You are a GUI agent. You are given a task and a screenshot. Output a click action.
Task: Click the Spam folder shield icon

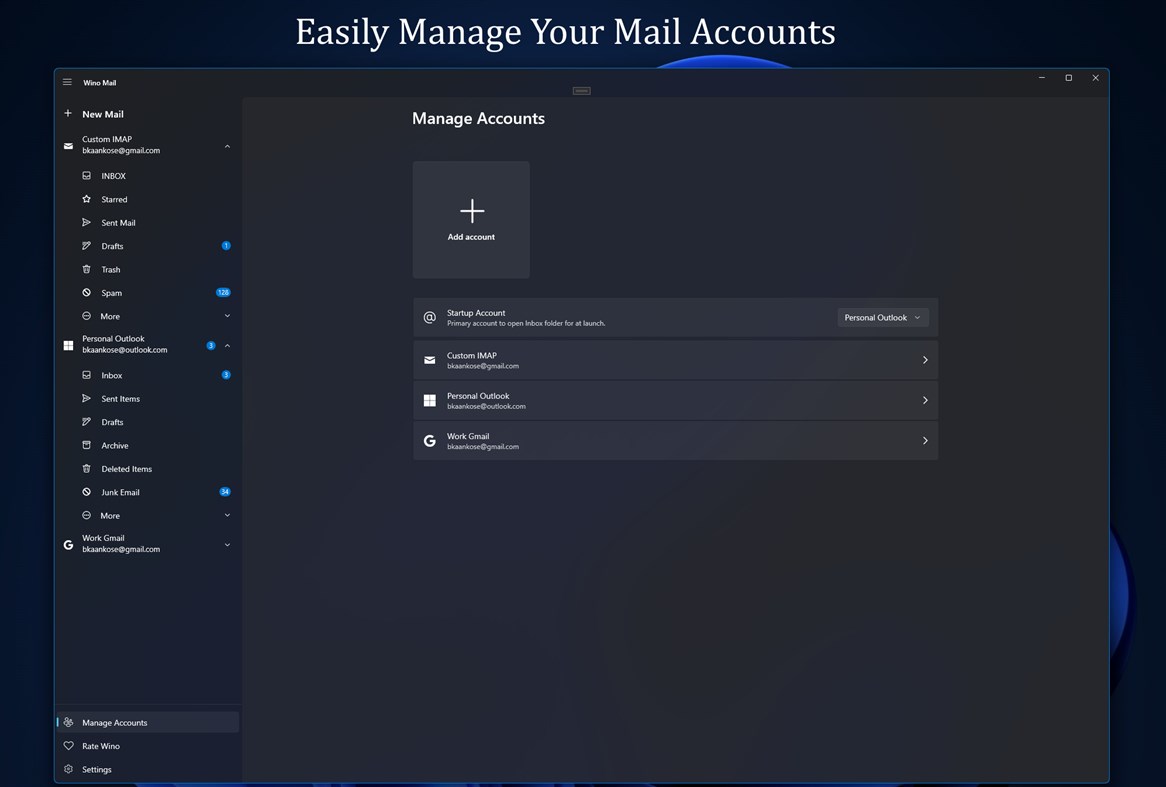tap(87, 292)
